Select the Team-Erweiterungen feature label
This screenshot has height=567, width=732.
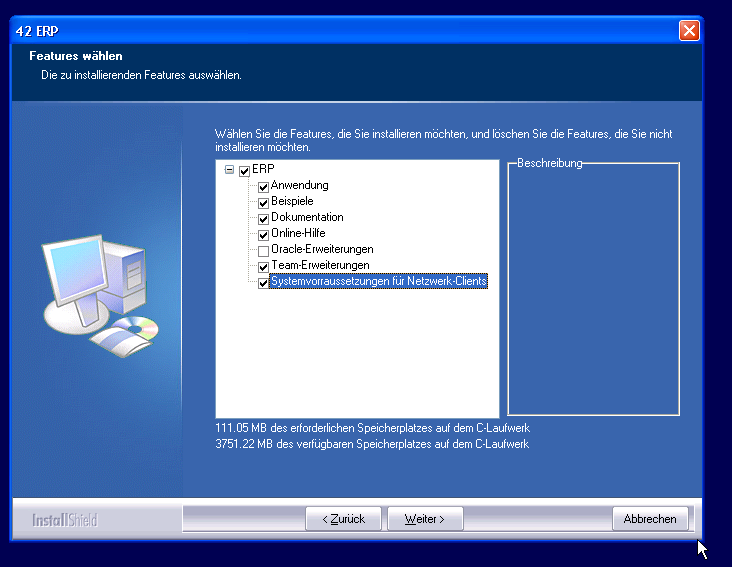[320, 265]
